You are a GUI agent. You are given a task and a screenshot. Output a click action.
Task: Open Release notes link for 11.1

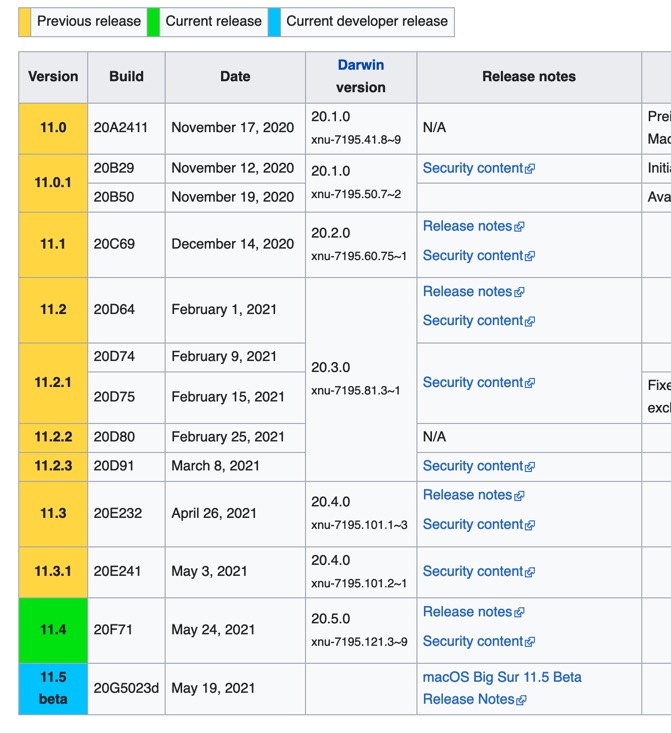tap(473, 226)
